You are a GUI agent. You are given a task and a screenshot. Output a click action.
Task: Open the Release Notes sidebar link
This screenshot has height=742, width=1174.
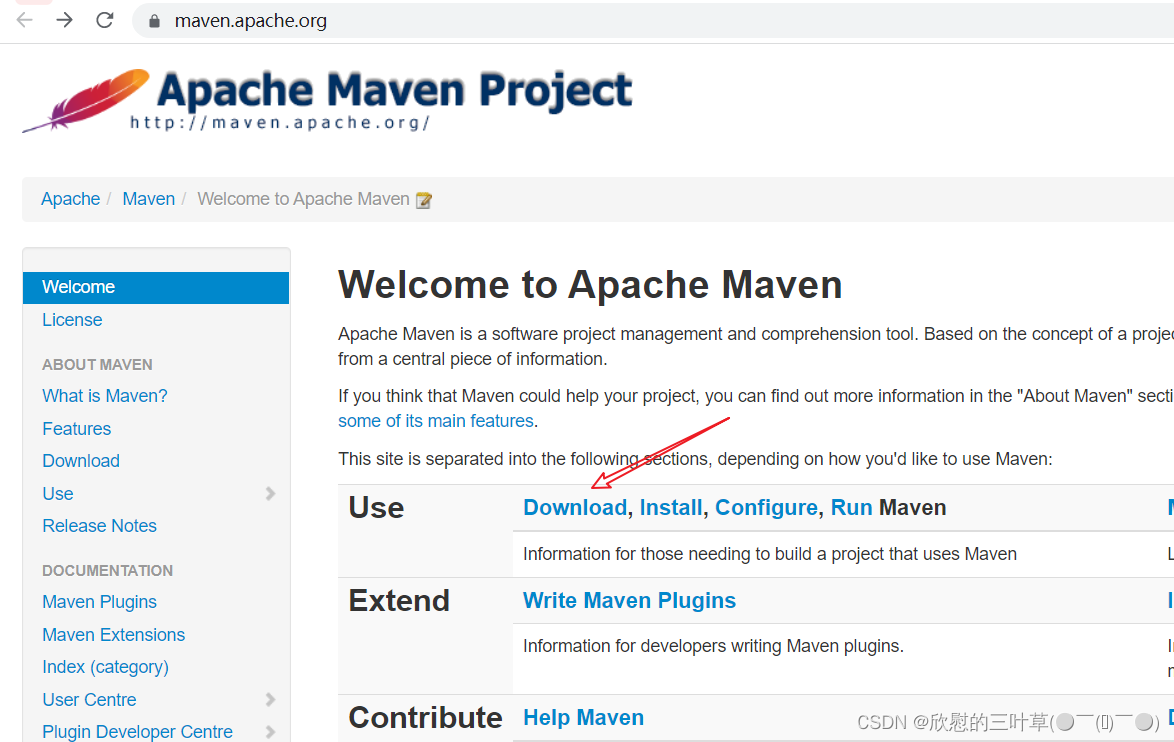click(x=100, y=526)
